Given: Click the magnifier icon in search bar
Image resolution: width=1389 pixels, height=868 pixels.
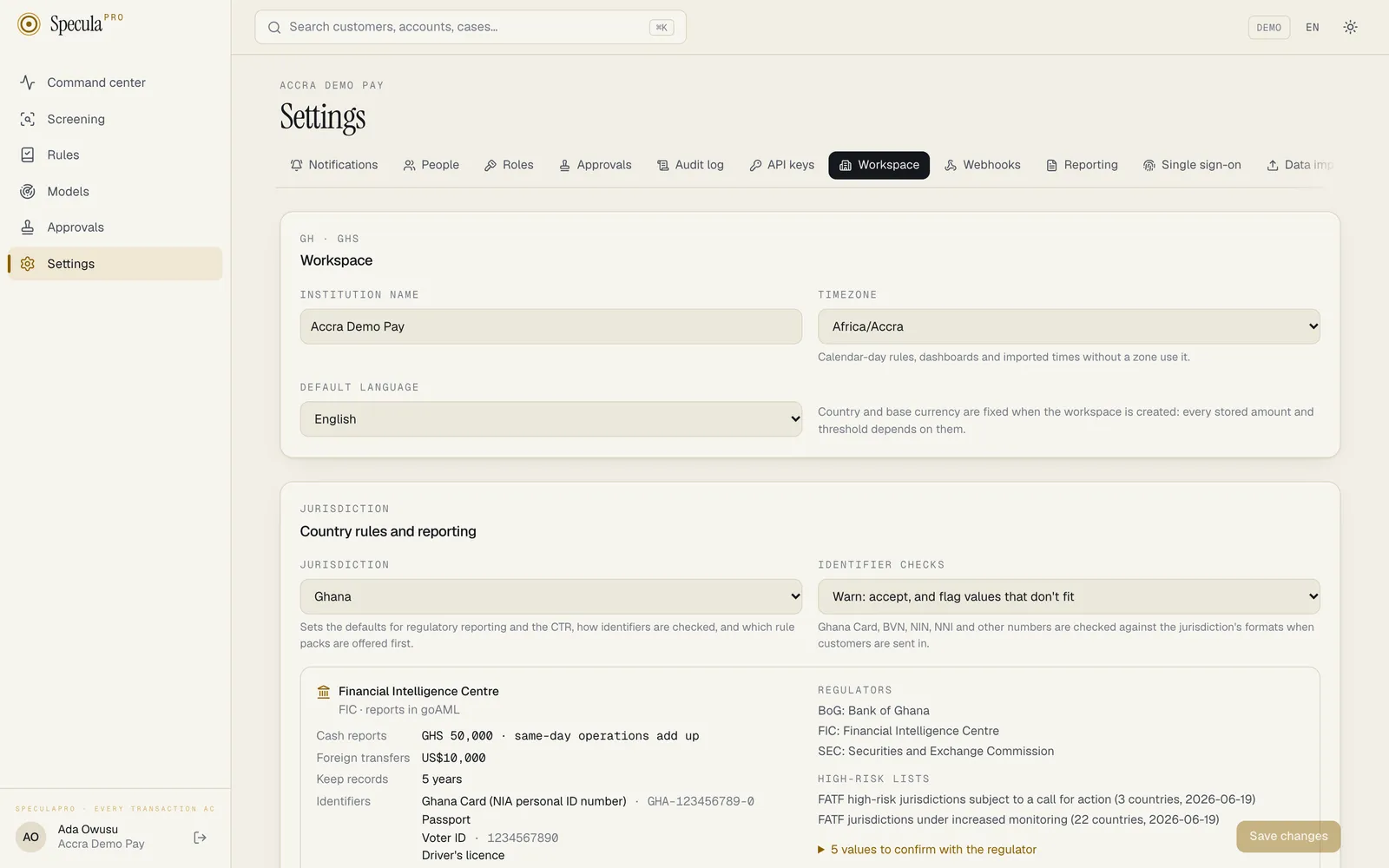Looking at the screenshot, I should click(x=274, y=27).
